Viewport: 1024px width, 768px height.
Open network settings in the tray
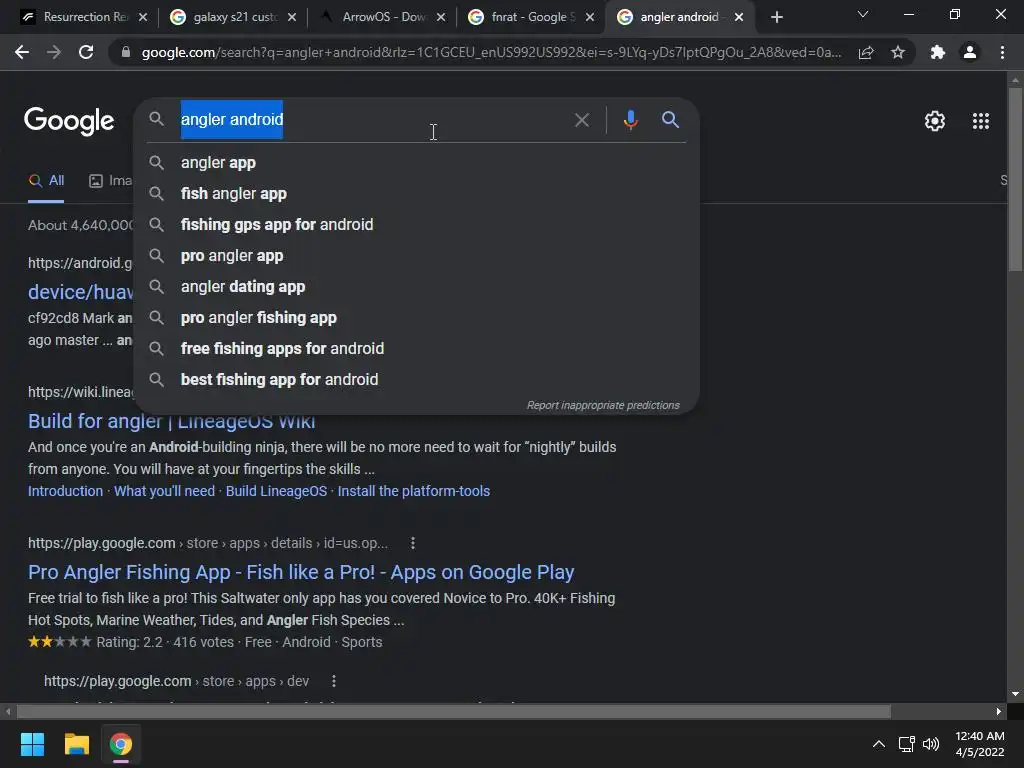pos(906,744)
